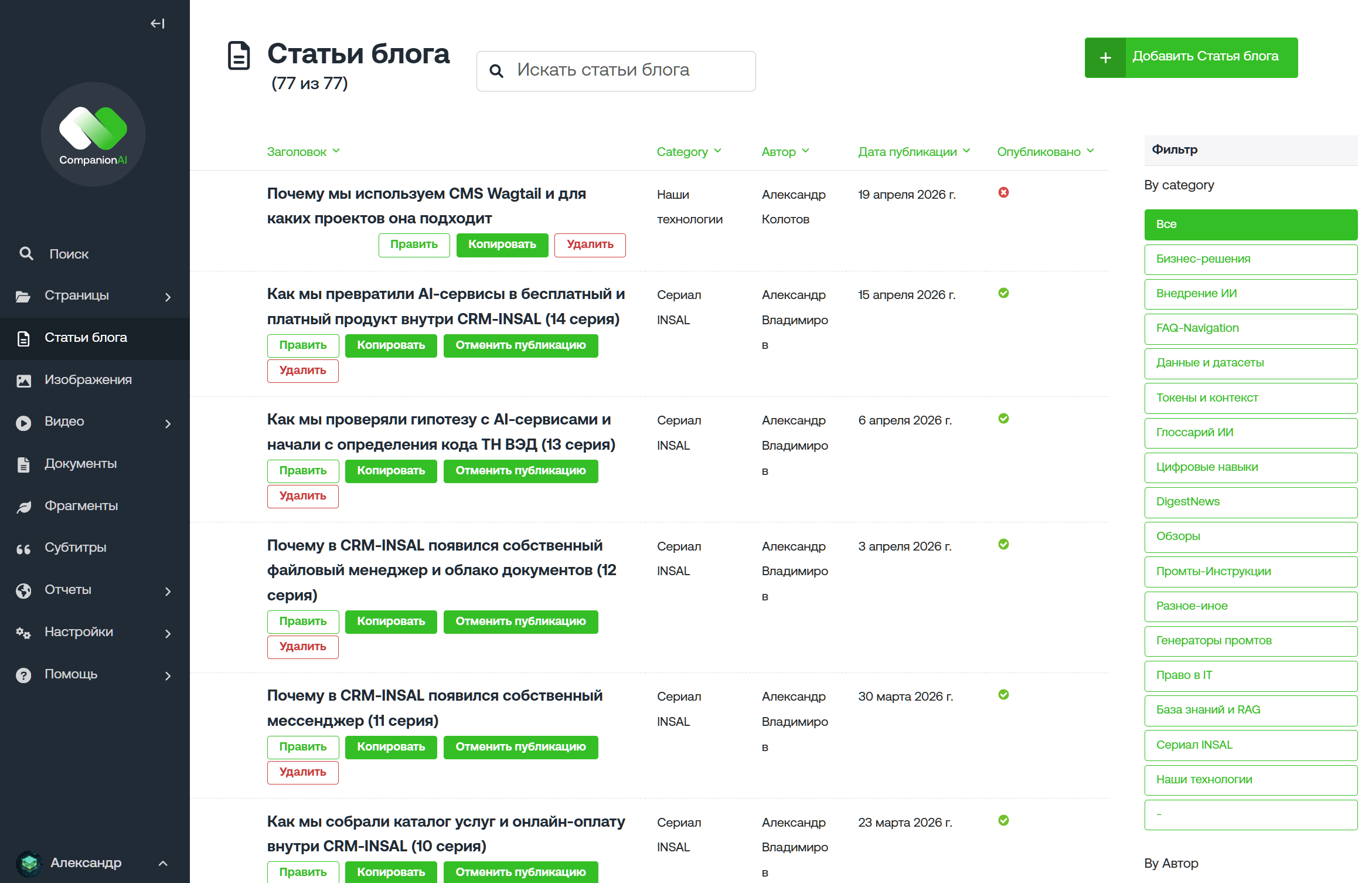Open Snippets via the leaf icon
The width and height of the screenshot is (1372, 883).
pos(23,507)
